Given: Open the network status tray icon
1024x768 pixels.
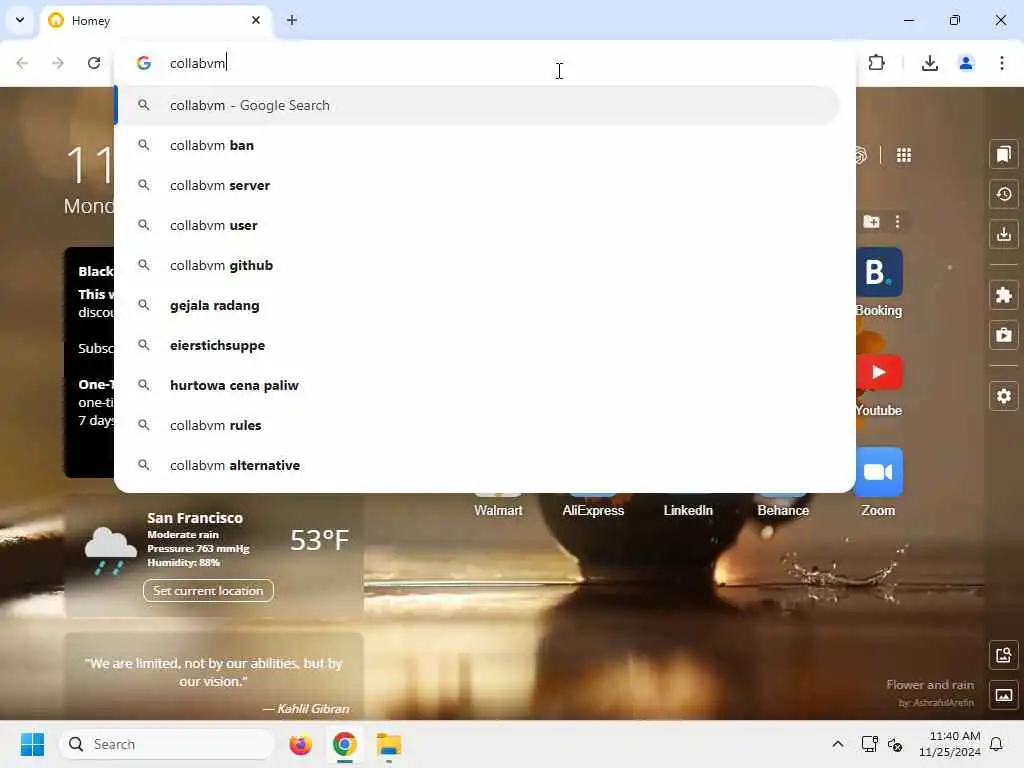Looking at the screenshot, I should (x=869, y=744).
